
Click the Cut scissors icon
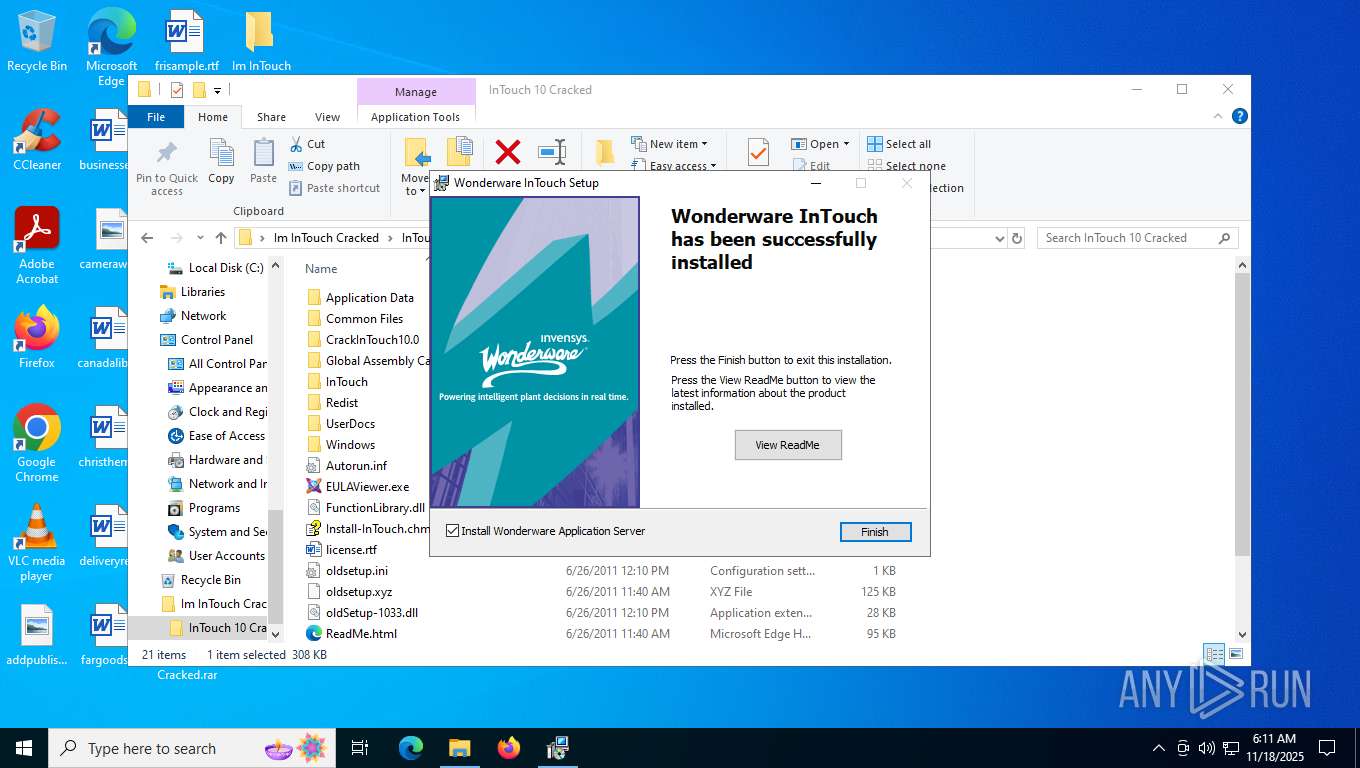(x=297, y=144)
